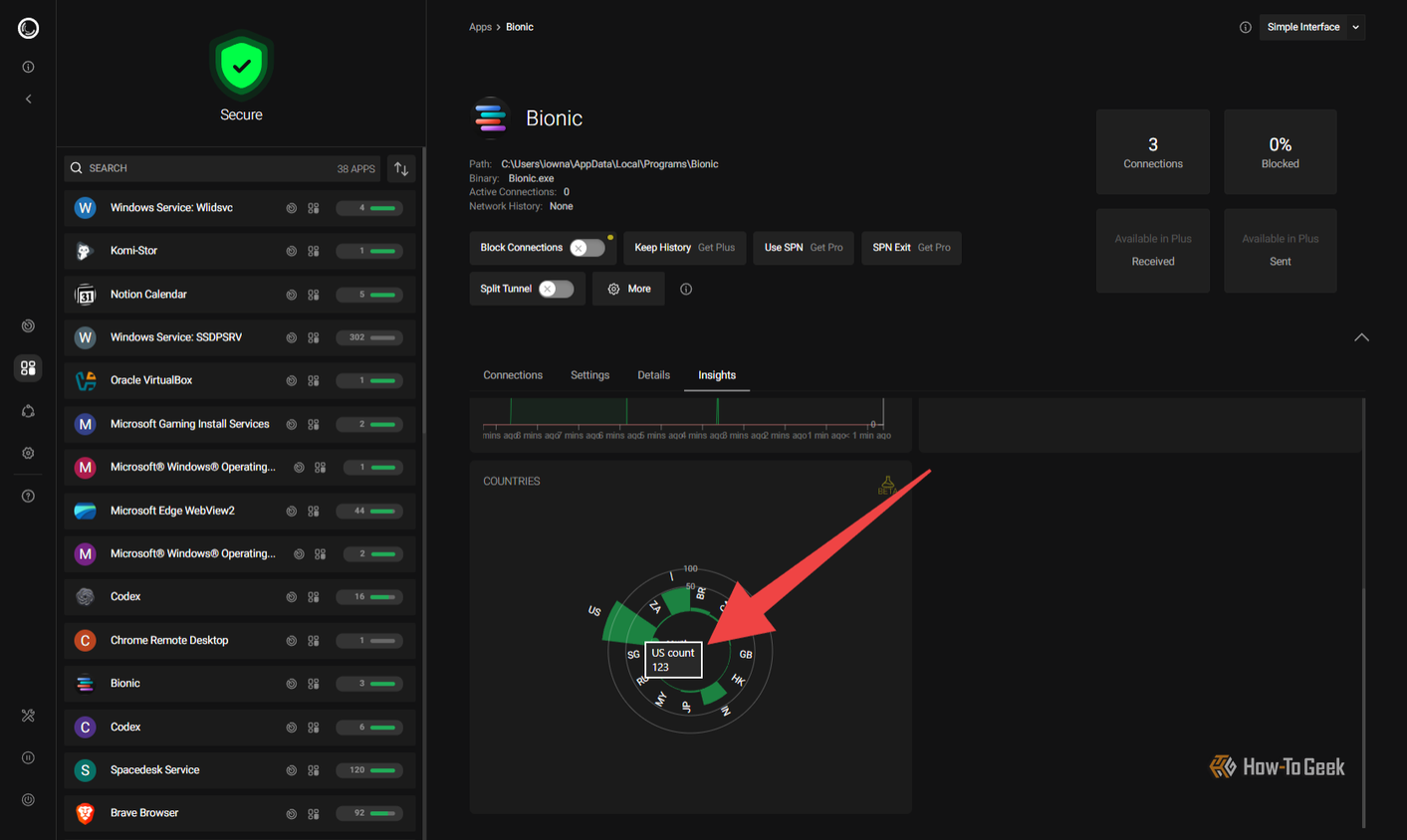The width and height of the screenshot is (1407, 840).
Task: Click the Bionic.exe binary name
Action: (x=531, y=178)
